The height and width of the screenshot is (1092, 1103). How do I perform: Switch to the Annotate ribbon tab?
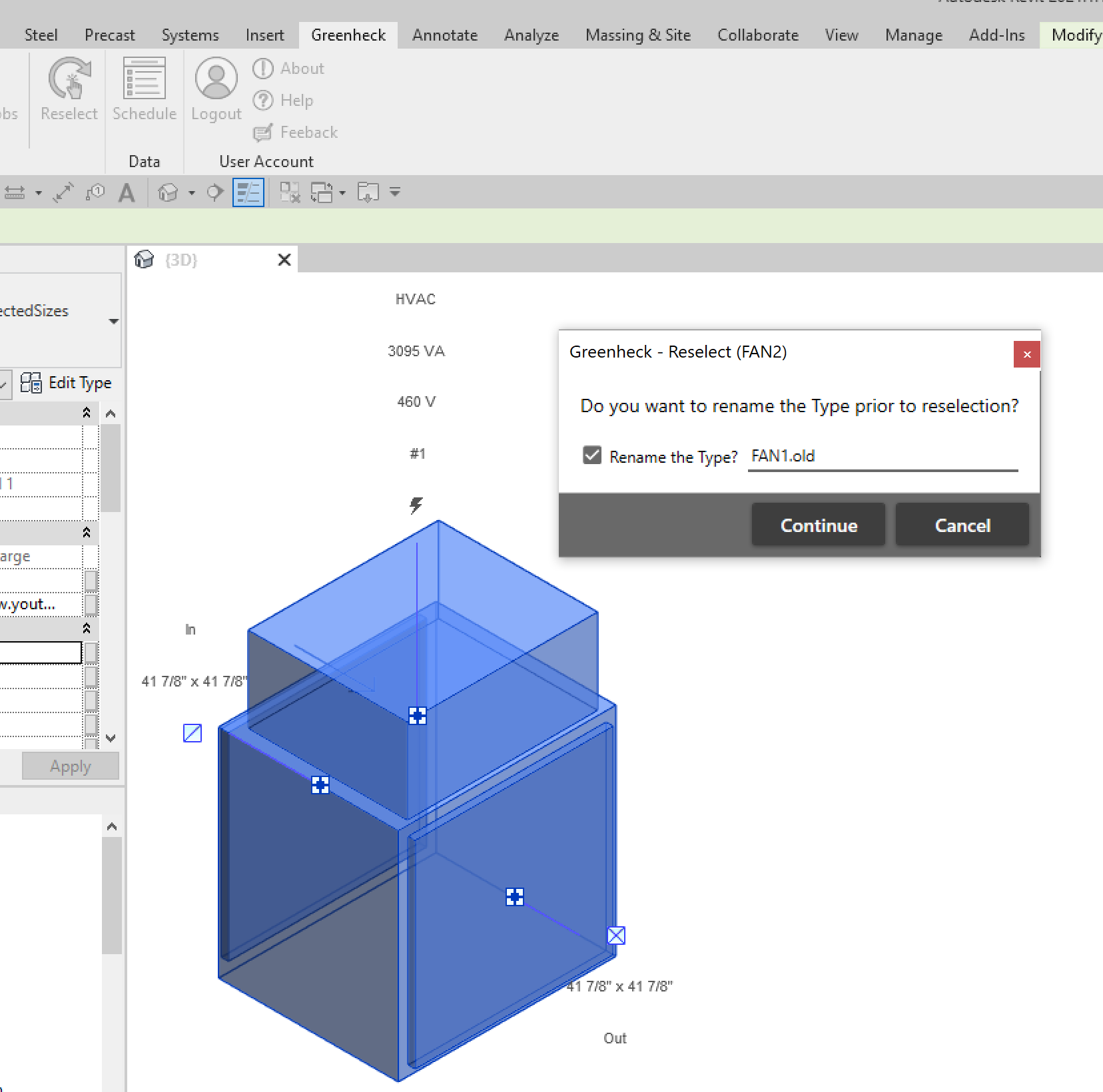pos(444,35)
